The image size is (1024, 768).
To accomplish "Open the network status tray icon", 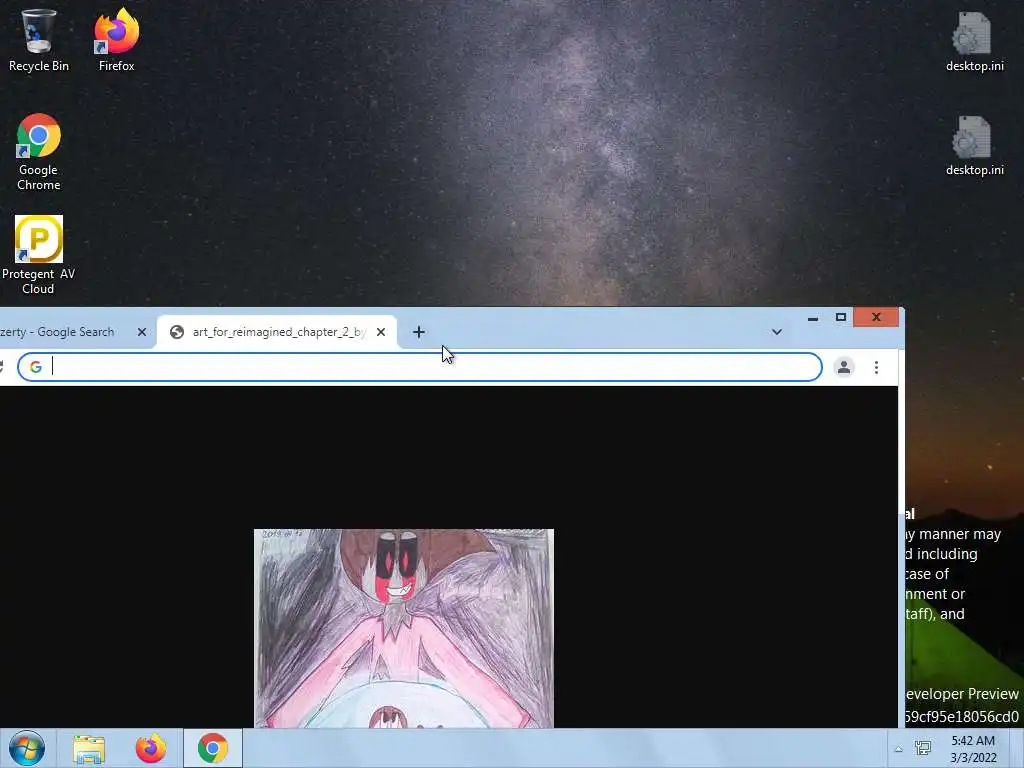I will coord(923,748).
